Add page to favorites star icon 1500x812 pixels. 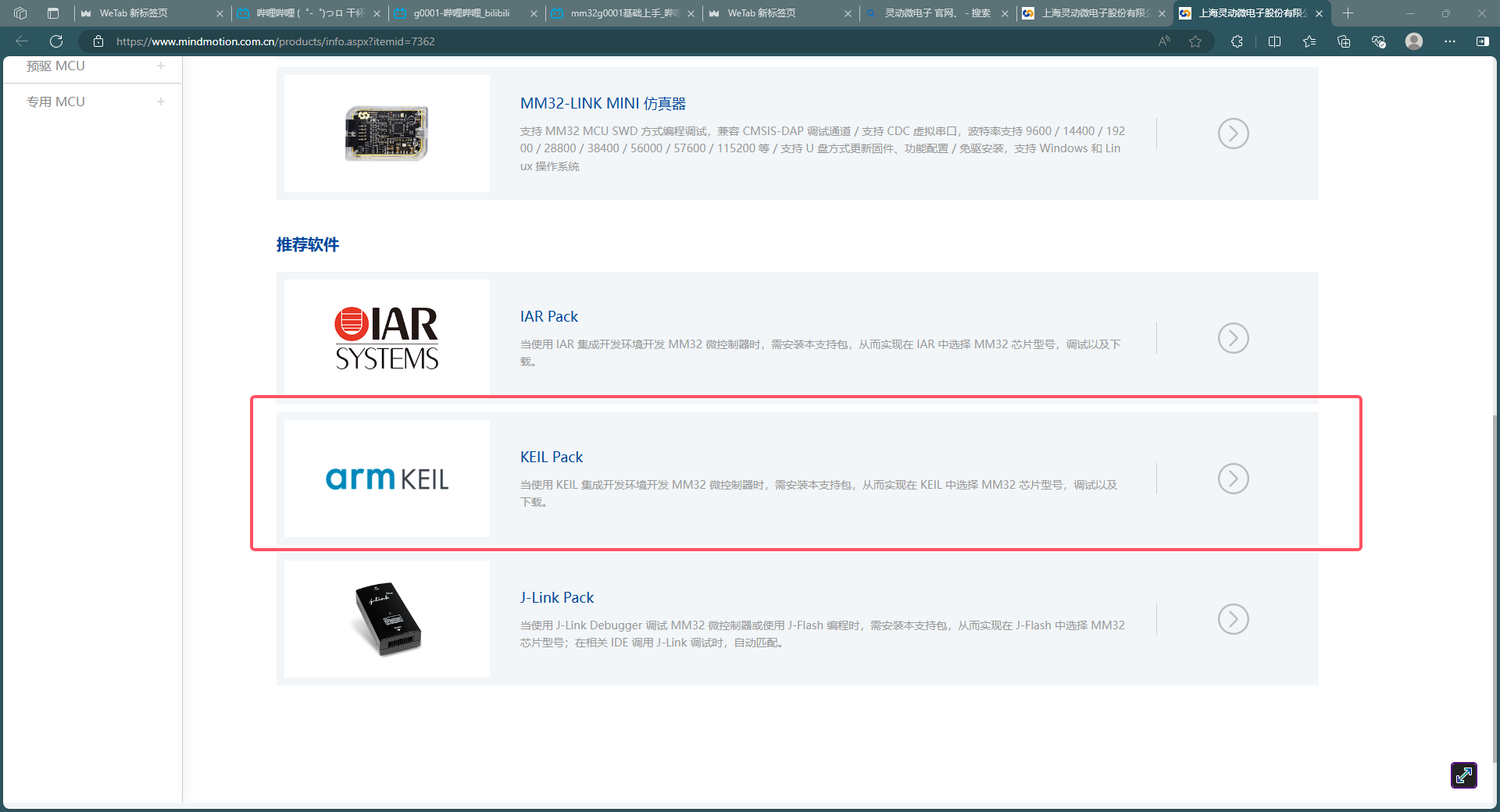(1195, 41)
